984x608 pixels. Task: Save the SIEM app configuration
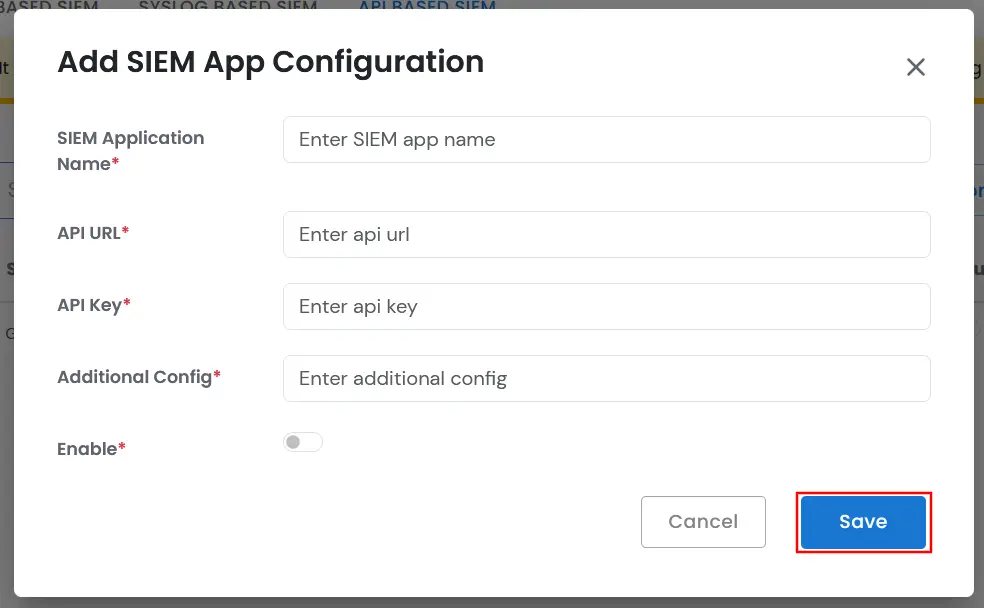tap(863, 521)
